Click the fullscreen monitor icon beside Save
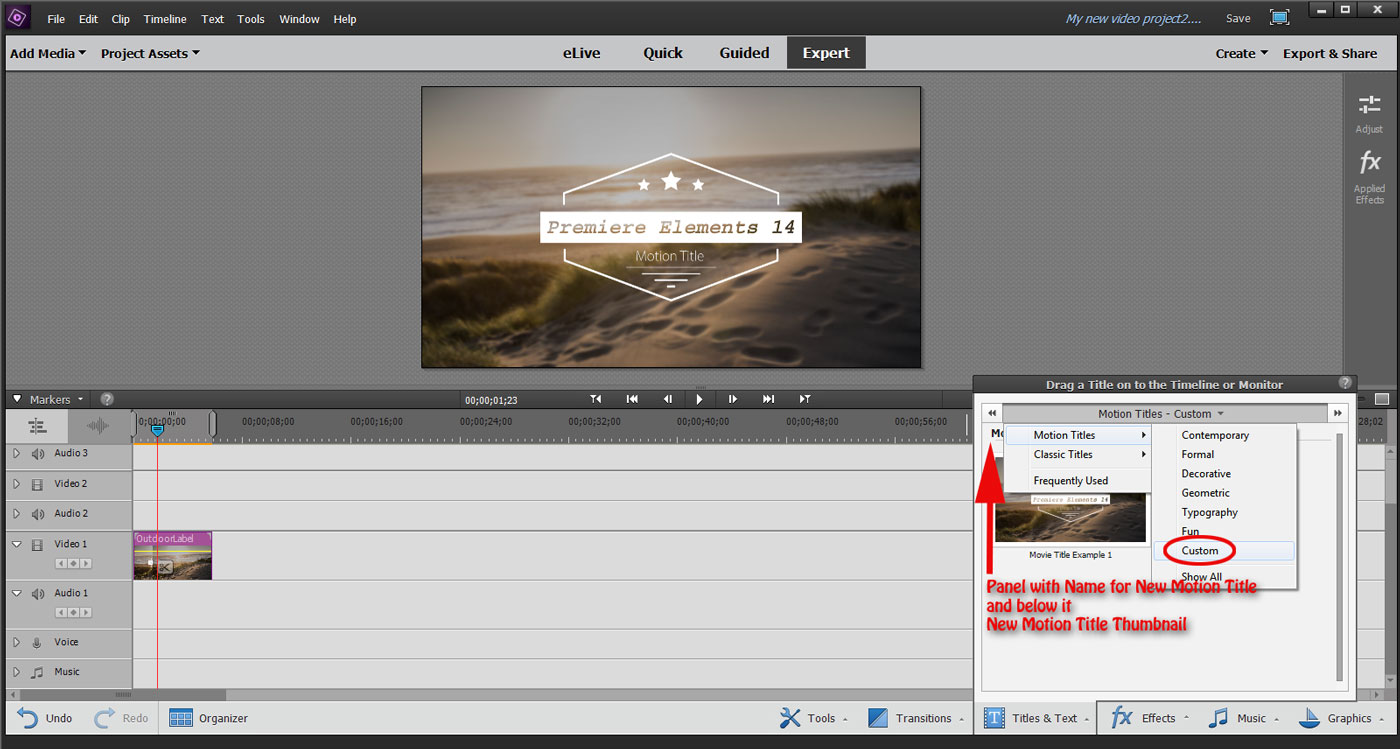 [1279, 18]
